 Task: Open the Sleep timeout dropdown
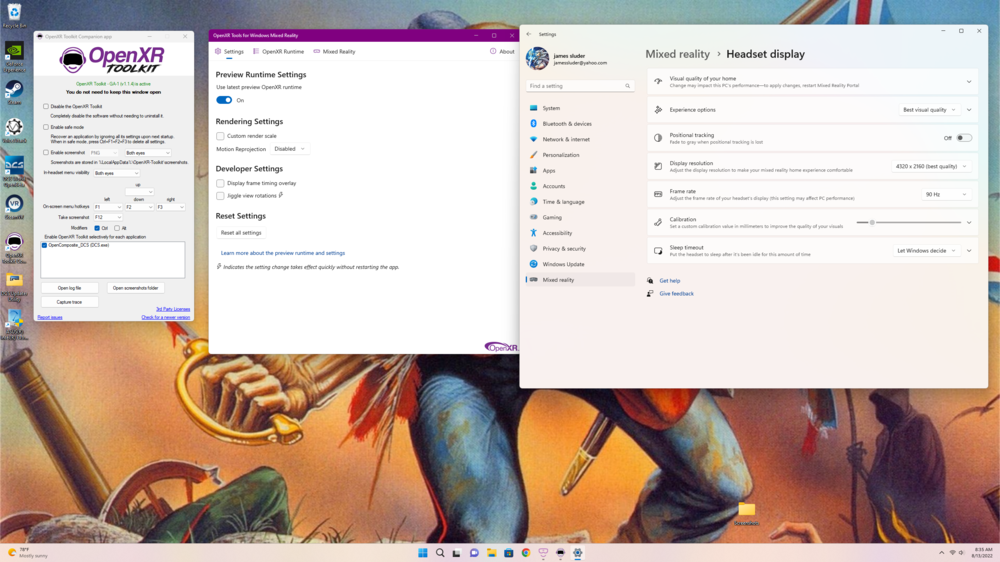pos(926,251)
